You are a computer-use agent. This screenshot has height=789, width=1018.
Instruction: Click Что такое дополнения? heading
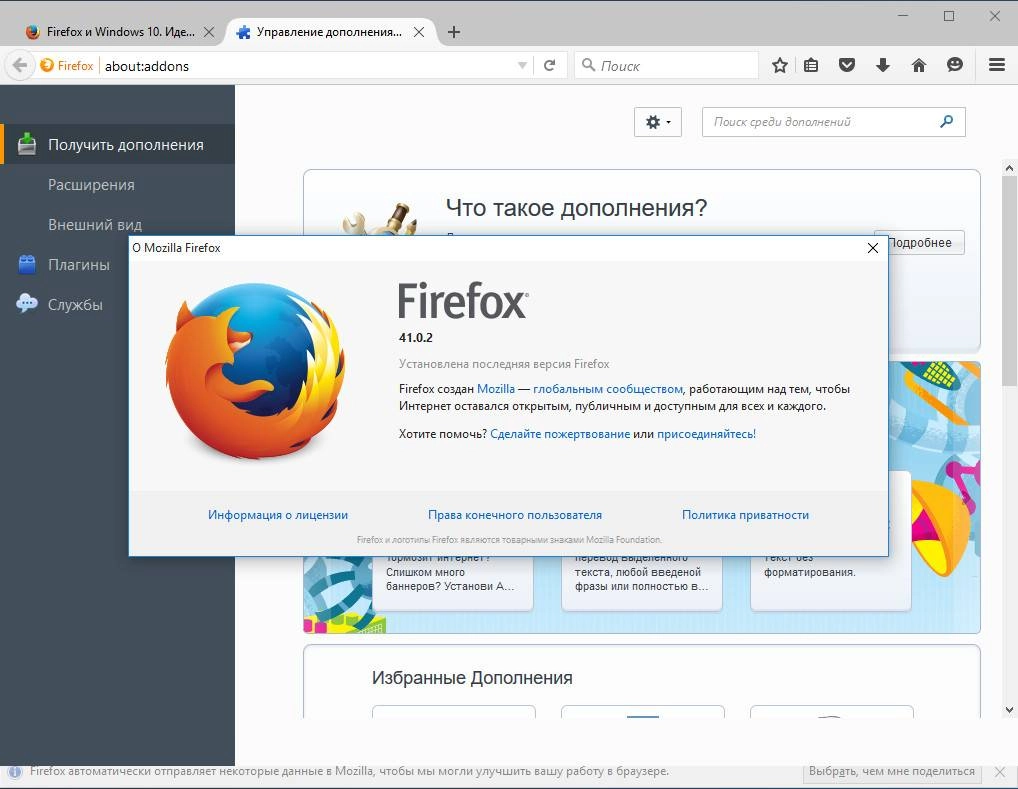[576, 208]
